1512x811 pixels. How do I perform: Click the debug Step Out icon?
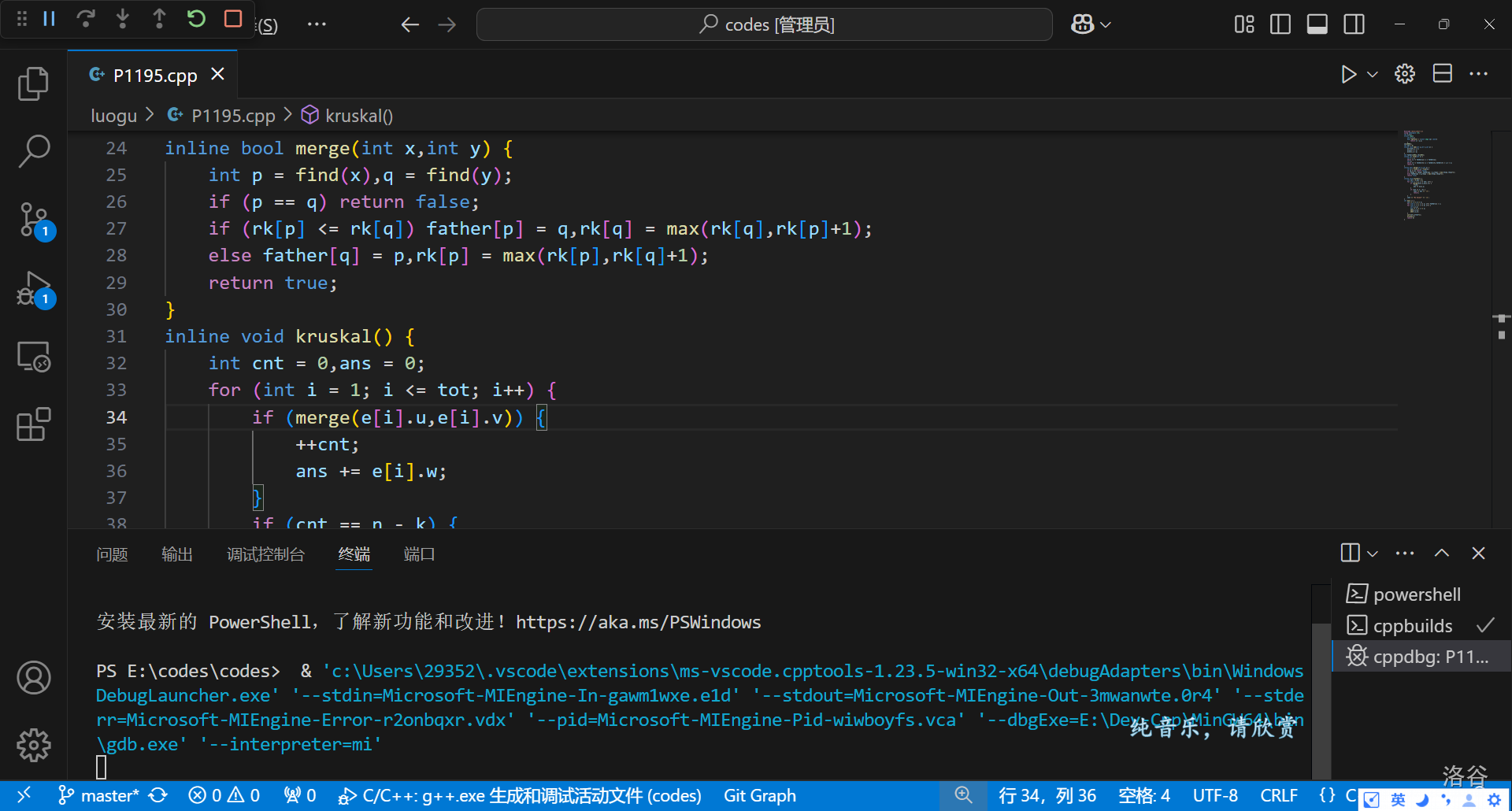pyautogui.click(x=159, y=19)
